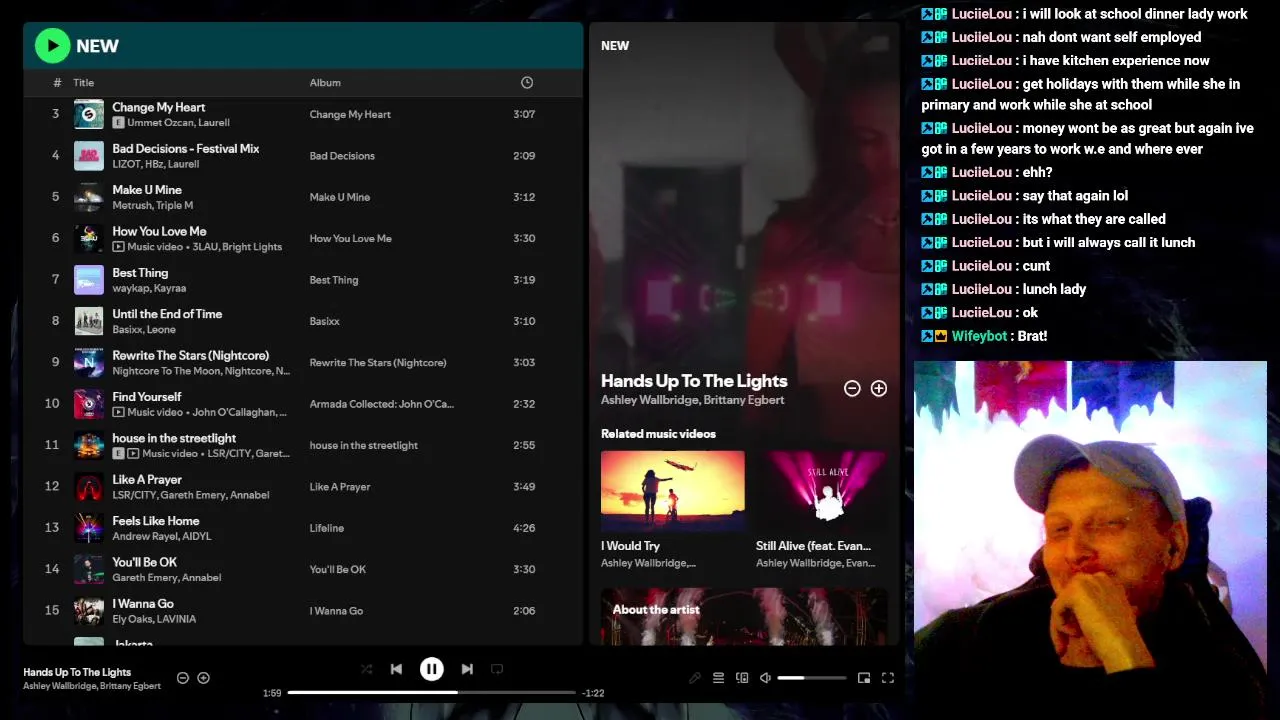Select Change My Heart cover art
Screen dimensions: 1280x720
tap(89, 114)
